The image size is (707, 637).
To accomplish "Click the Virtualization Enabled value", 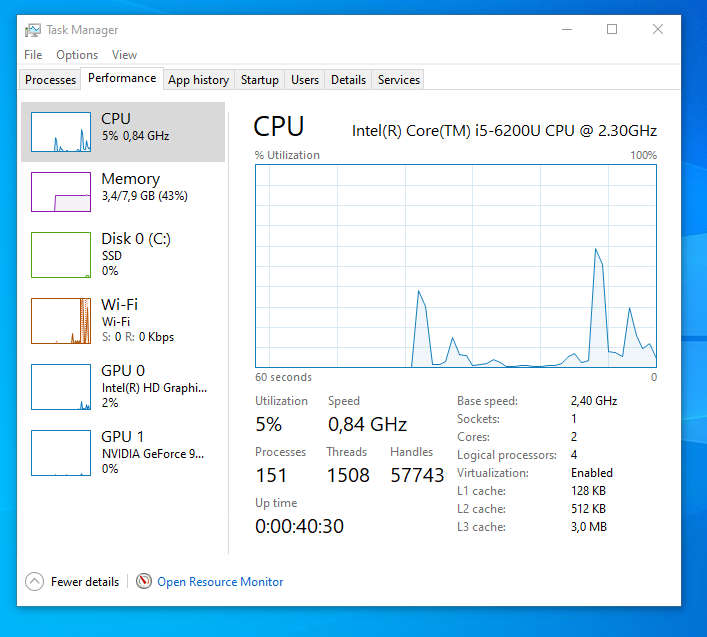I will coord(592,473).
